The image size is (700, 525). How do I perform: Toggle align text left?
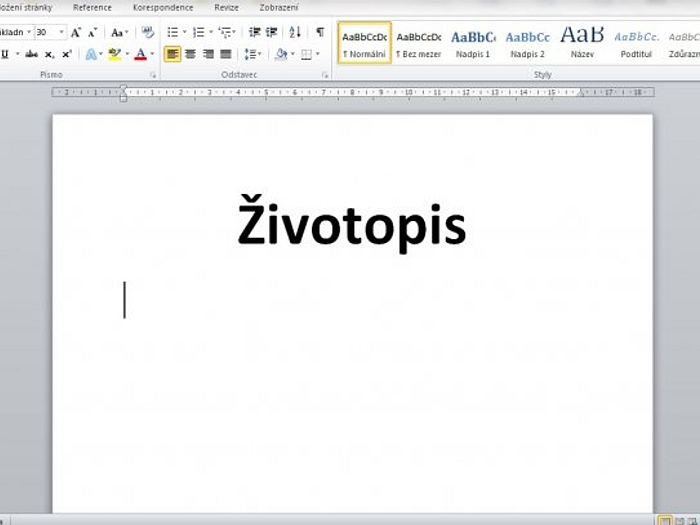172,54
